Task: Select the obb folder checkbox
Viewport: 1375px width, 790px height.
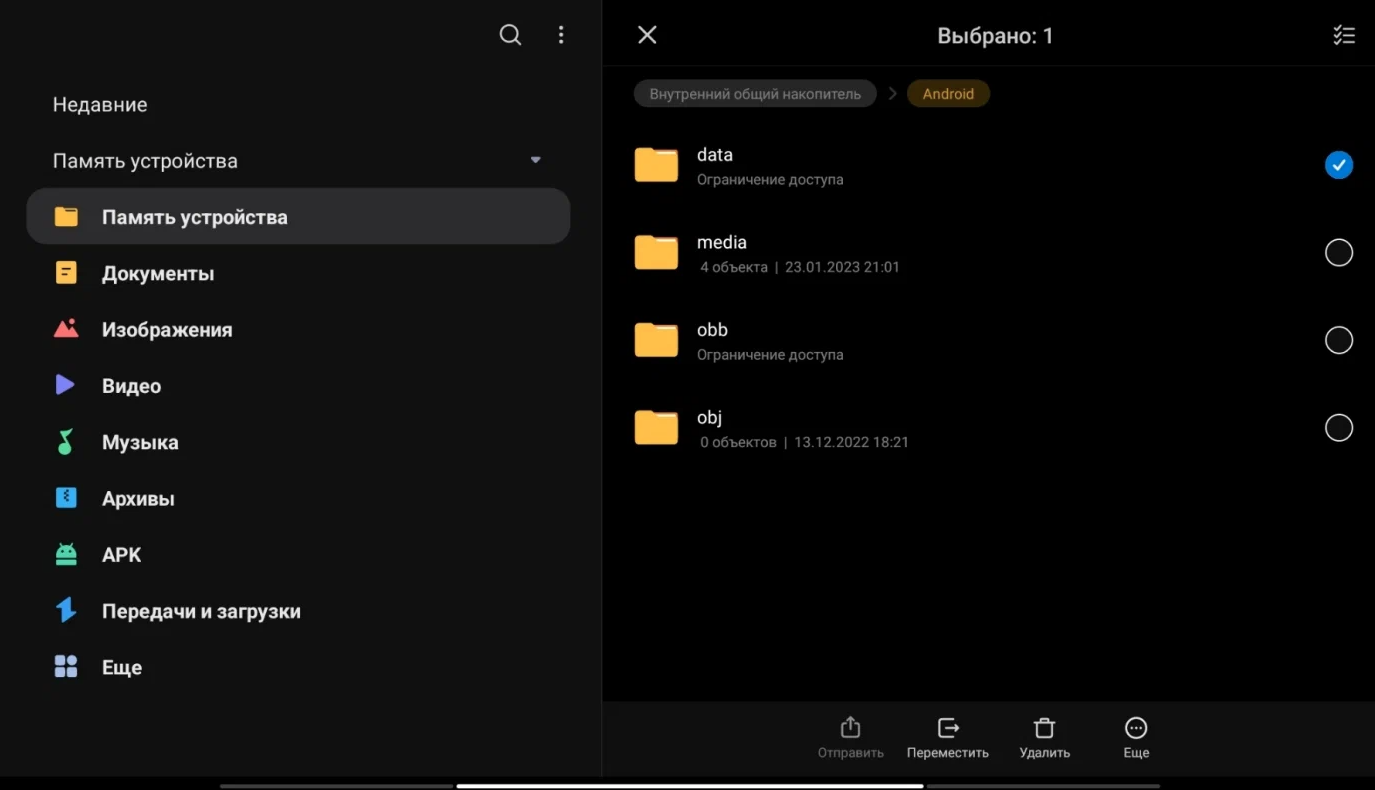Action: click(x=1339, y=340)
